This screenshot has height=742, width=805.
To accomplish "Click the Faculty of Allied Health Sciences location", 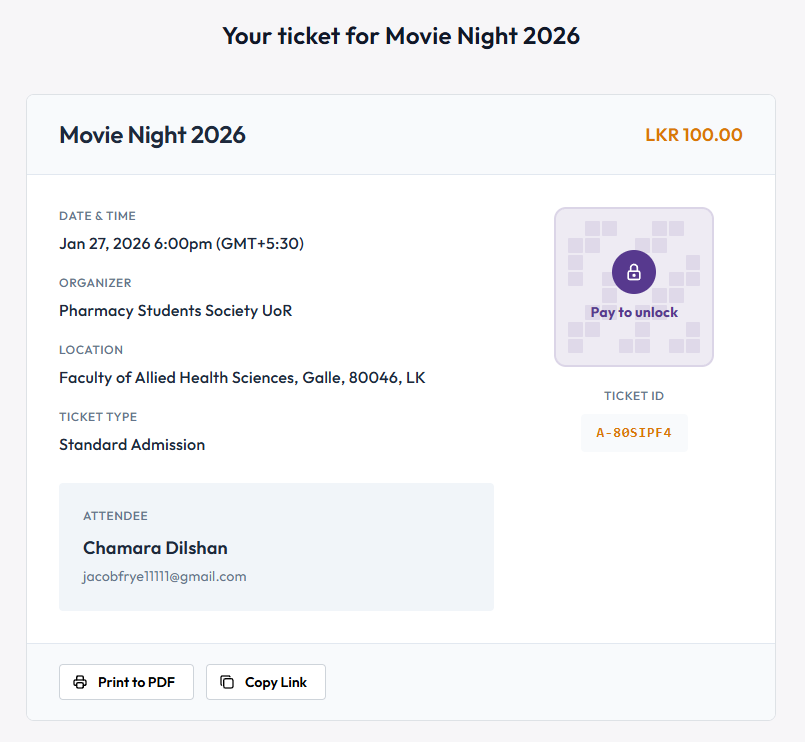I will click(x=242, y=377).
